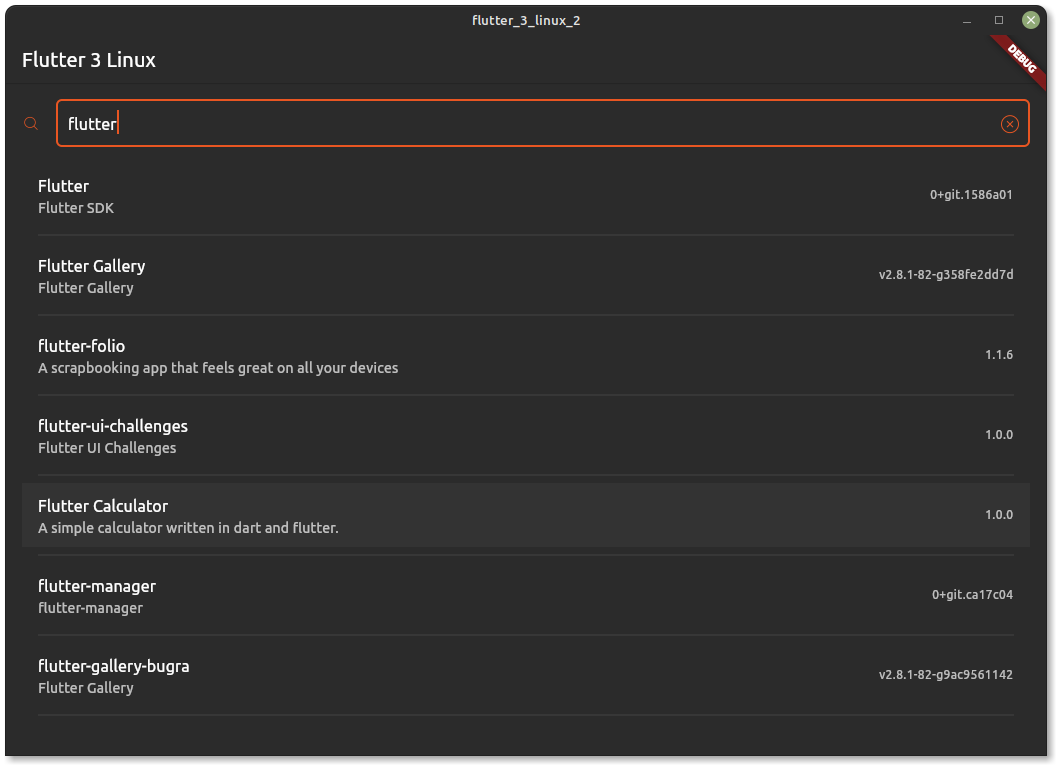The width and height of the screenshot is (1056, 765).
Task: Minimize the flutter_3_linux_2 window
Action: click(967, 20)
